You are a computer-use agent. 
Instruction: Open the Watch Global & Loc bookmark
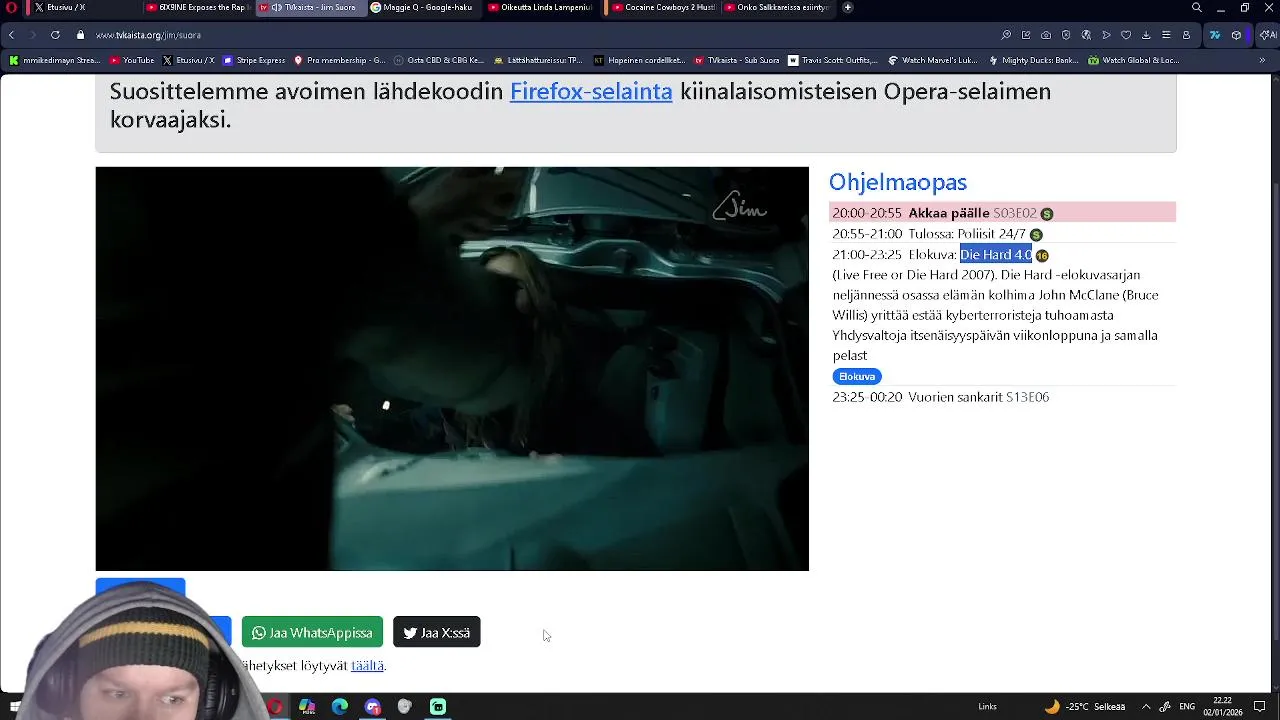tap(1133, 60)
